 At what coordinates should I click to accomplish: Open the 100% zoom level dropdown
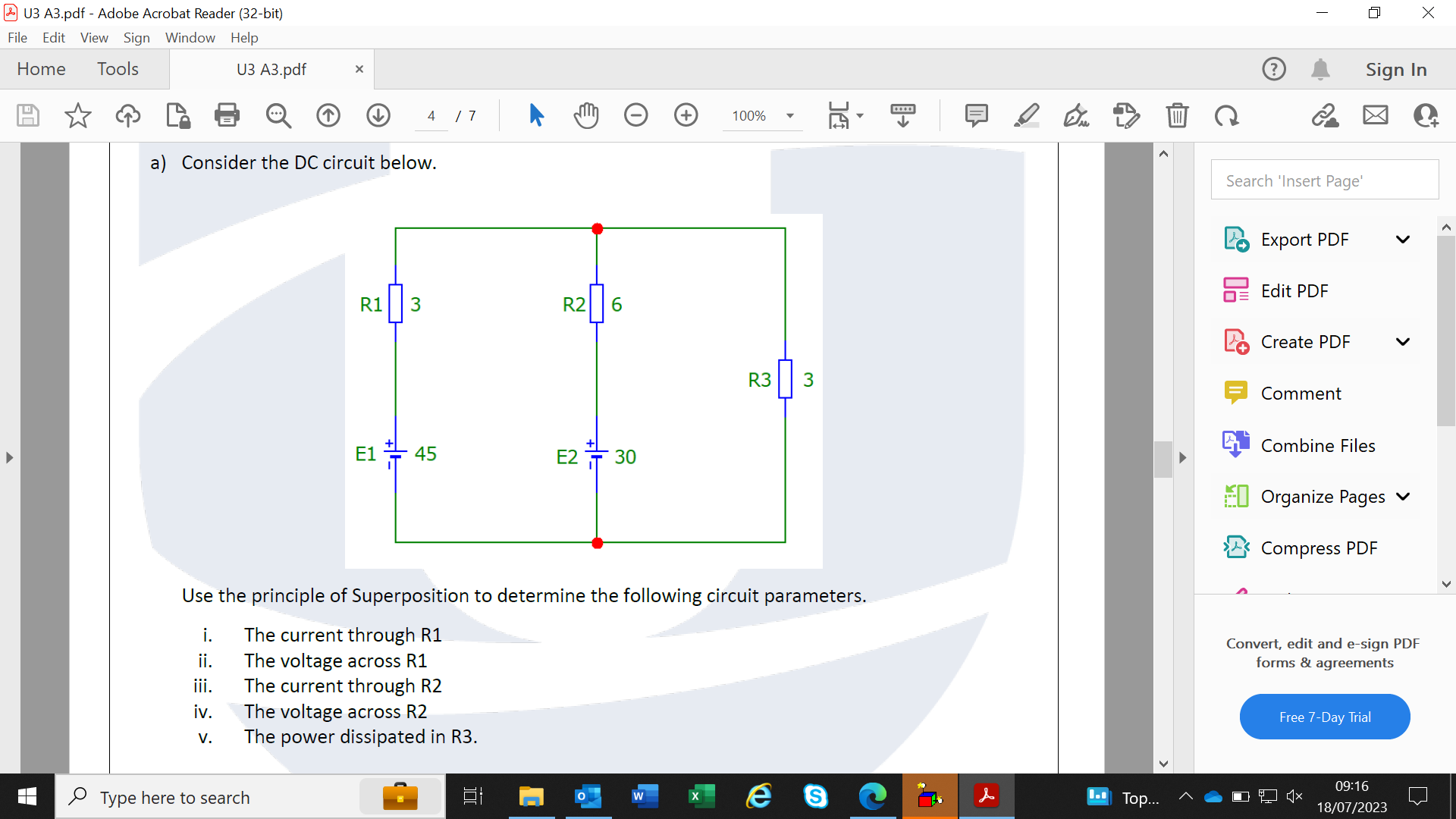pos(790,116)
